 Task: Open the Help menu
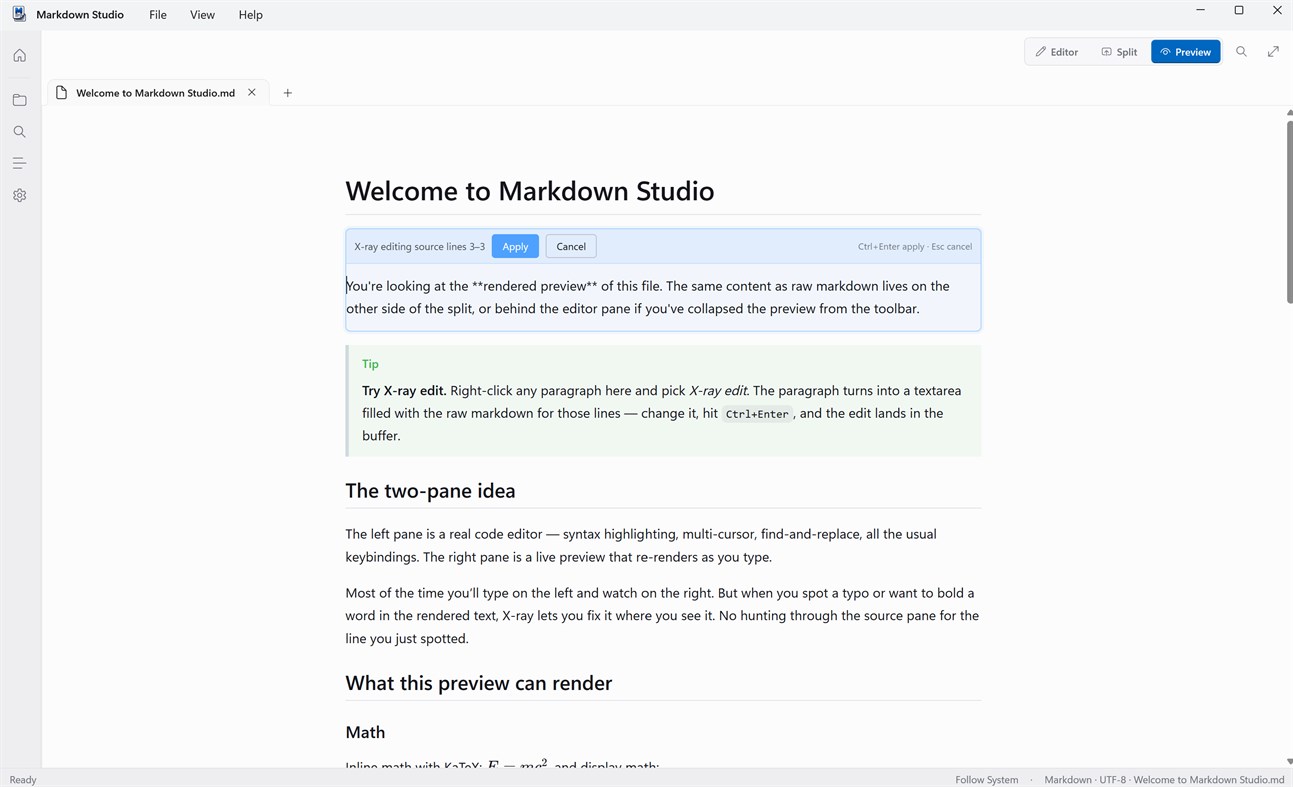coord(251,15)
